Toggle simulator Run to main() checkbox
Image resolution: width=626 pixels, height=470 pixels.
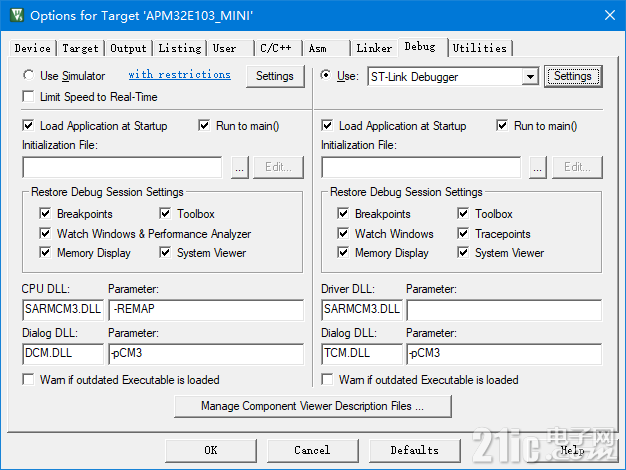204,125
